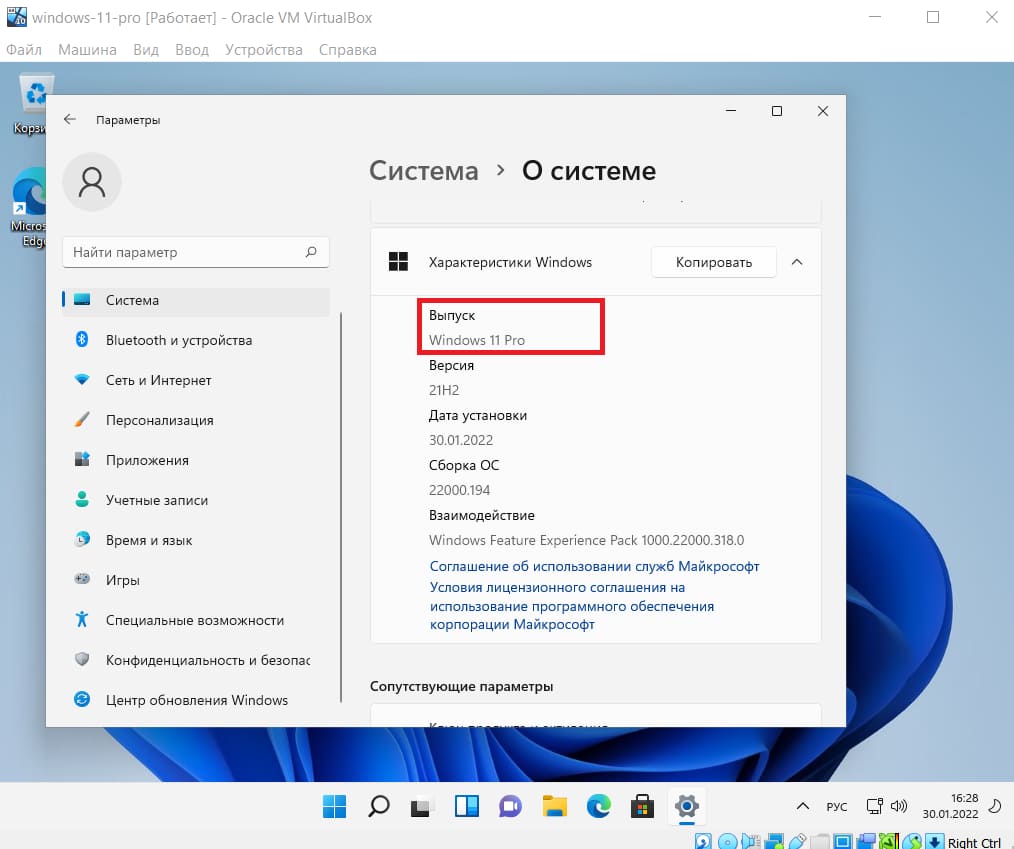This screenshot has height=849, width=1014.
Task: Open Конфиденциальность и безопасность settings
Action: pos(196,660)
